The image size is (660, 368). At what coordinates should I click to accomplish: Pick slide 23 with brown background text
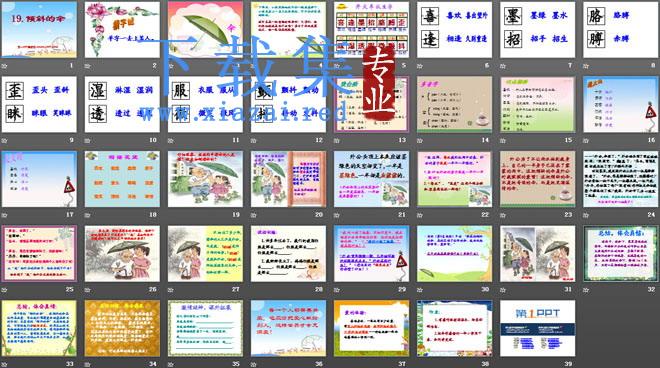[x=538, y=179]
